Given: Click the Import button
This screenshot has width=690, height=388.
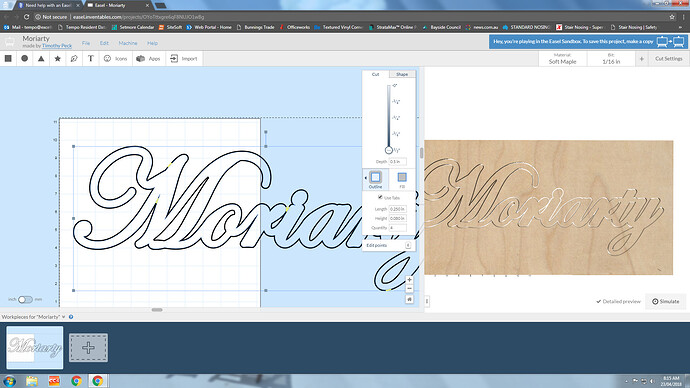Looking at the screenshot, I should tap(184, 59).
